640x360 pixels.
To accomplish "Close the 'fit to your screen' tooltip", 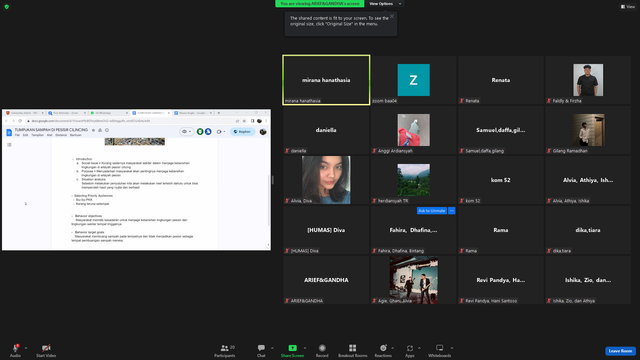I will click(x=392, y=16).
